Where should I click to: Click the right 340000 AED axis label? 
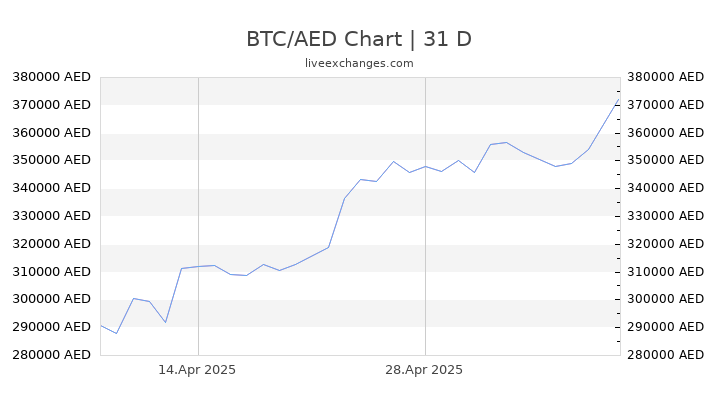[x=665, y=188]
